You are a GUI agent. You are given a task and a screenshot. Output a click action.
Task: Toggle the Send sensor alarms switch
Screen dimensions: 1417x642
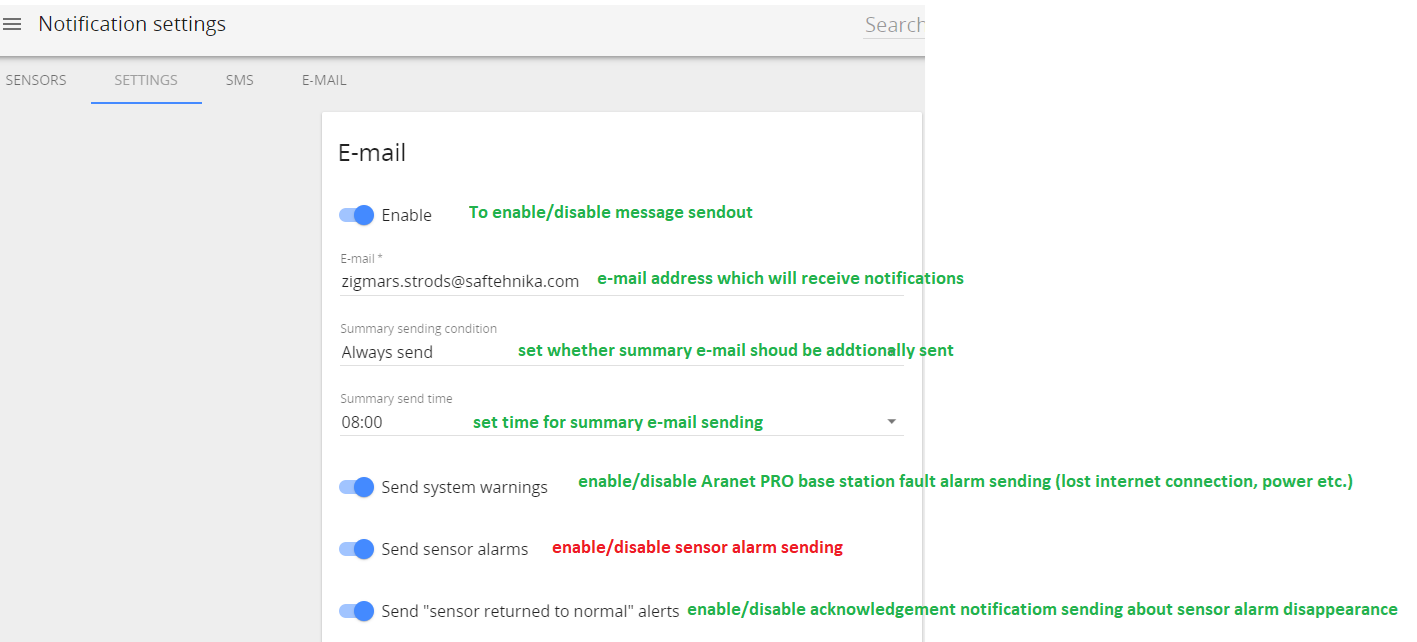[x=356, y=549]
